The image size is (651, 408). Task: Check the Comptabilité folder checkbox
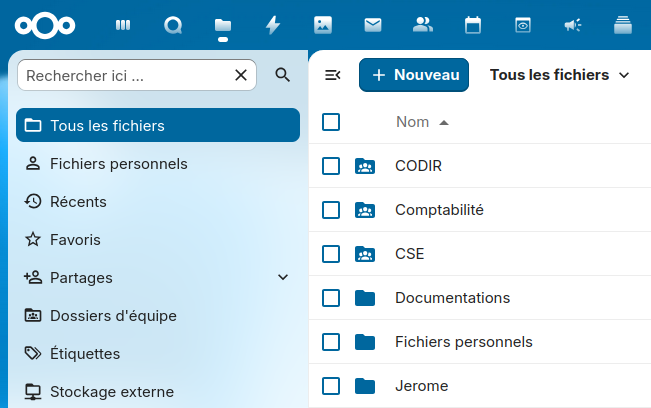(331, 210)
